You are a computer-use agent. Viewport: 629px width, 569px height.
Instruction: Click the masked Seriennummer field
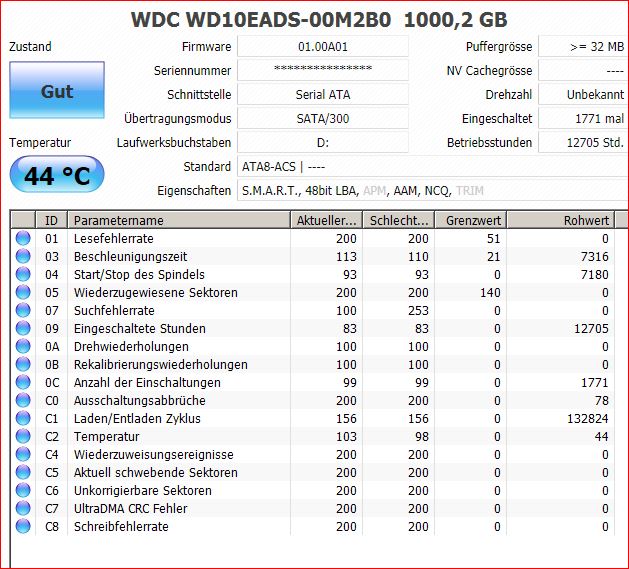click(323, 70)
